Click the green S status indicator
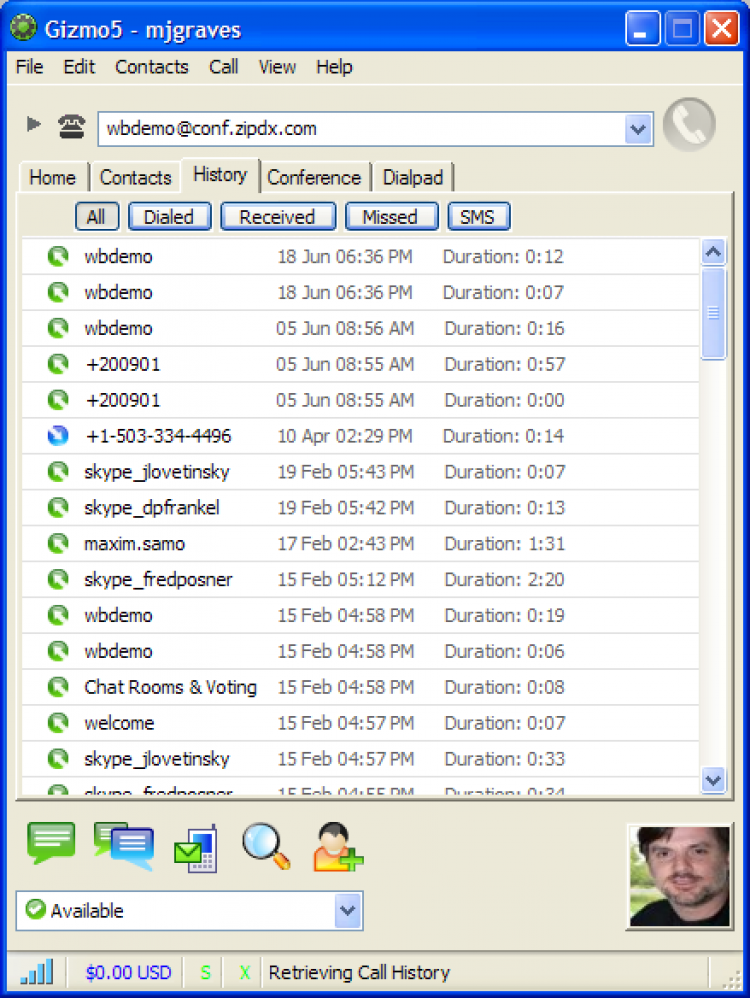 (x=205, y=973)
